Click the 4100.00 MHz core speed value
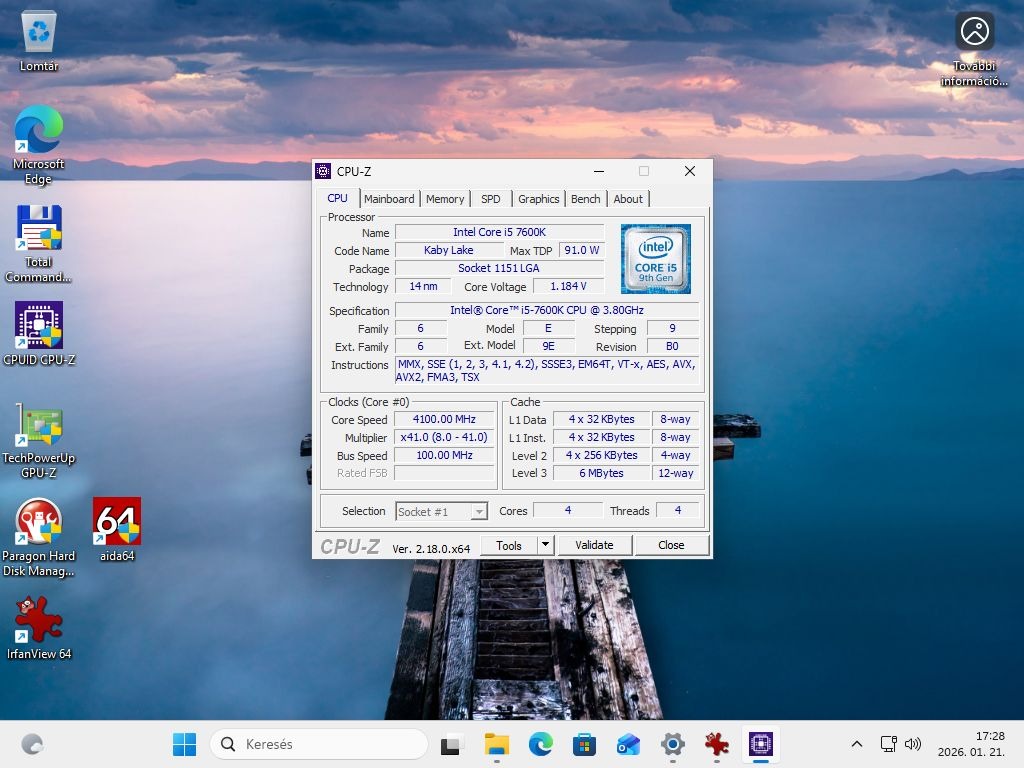 coord(444,419)
